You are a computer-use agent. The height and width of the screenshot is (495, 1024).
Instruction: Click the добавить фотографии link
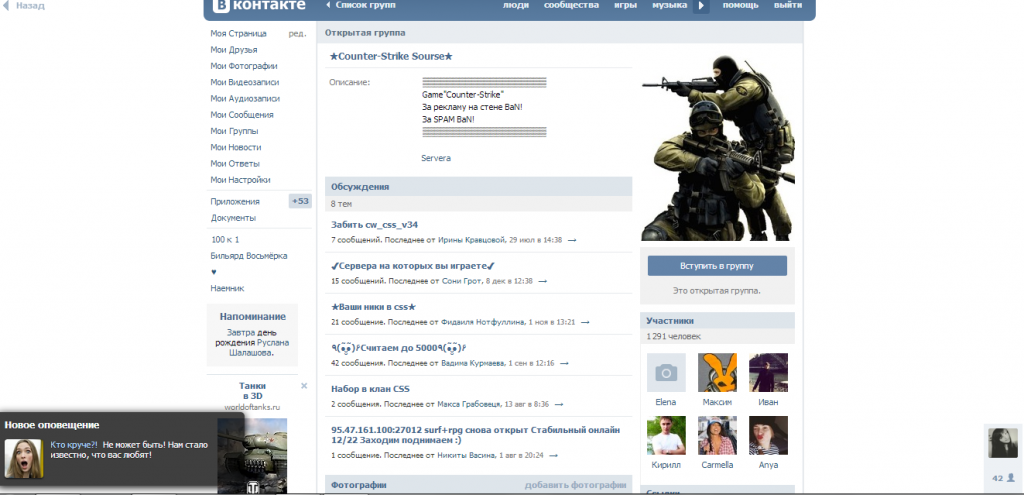click(575, 485)
